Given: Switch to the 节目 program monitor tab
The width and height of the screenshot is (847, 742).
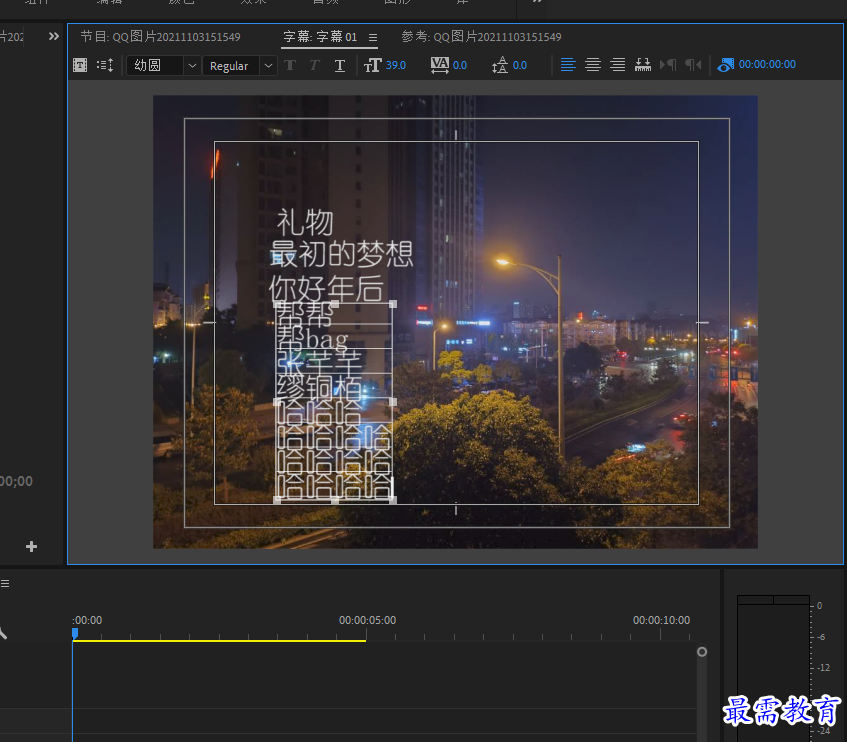Looking at the screenshot, I should coord(160,37).
